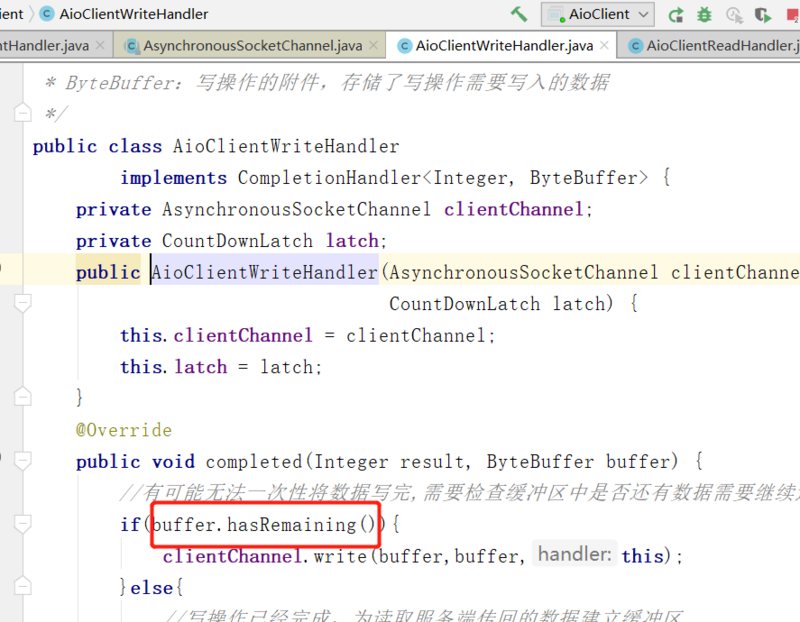Click the completed method name
This screenshot has height=622, width=800.
[x=254, y=462]
